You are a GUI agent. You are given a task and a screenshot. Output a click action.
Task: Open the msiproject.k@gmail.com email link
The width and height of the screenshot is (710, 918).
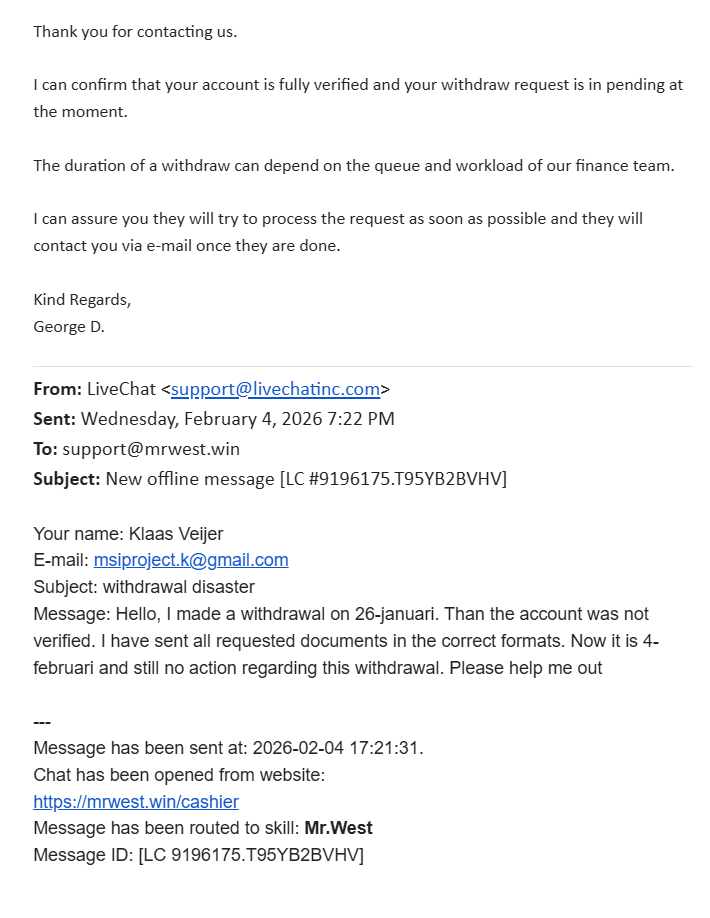click(191, 560)
